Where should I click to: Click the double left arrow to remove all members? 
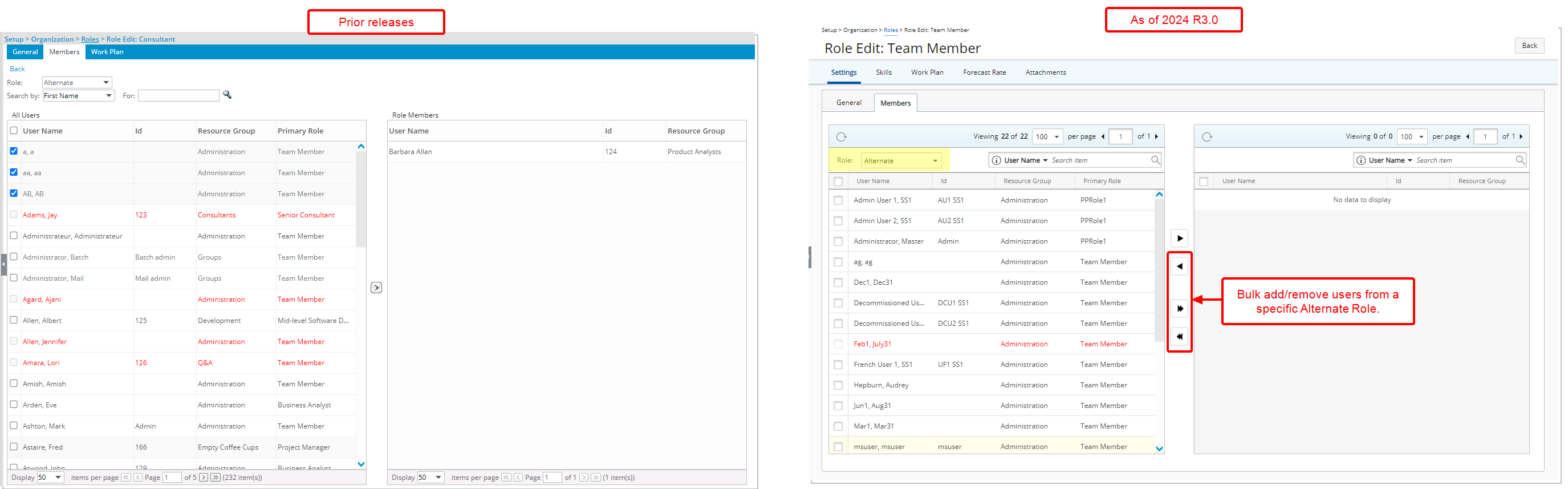pyautogui.click(x=1180, y=337)
